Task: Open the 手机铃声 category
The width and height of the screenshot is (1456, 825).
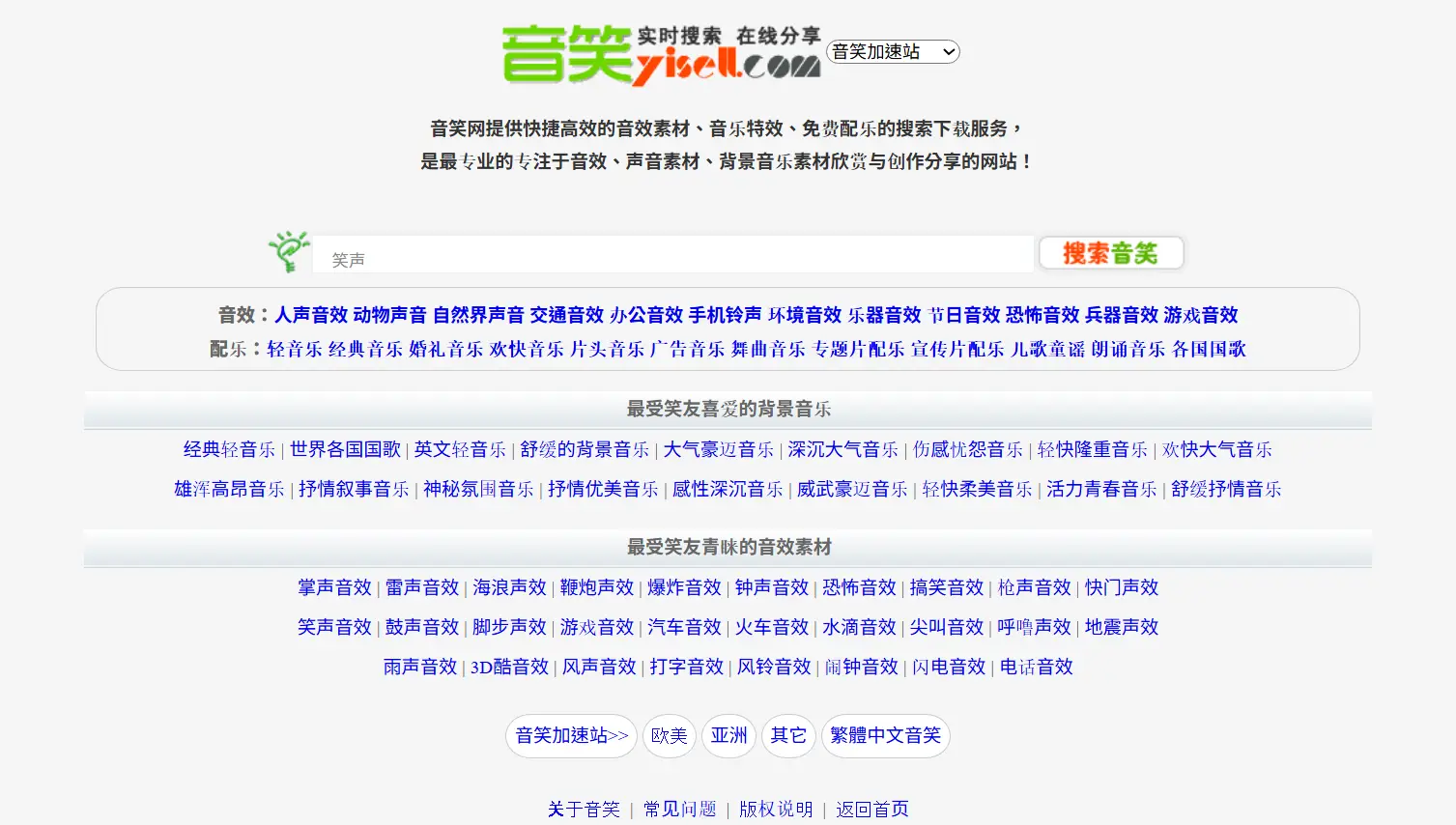Action: (x=726, y=315)
